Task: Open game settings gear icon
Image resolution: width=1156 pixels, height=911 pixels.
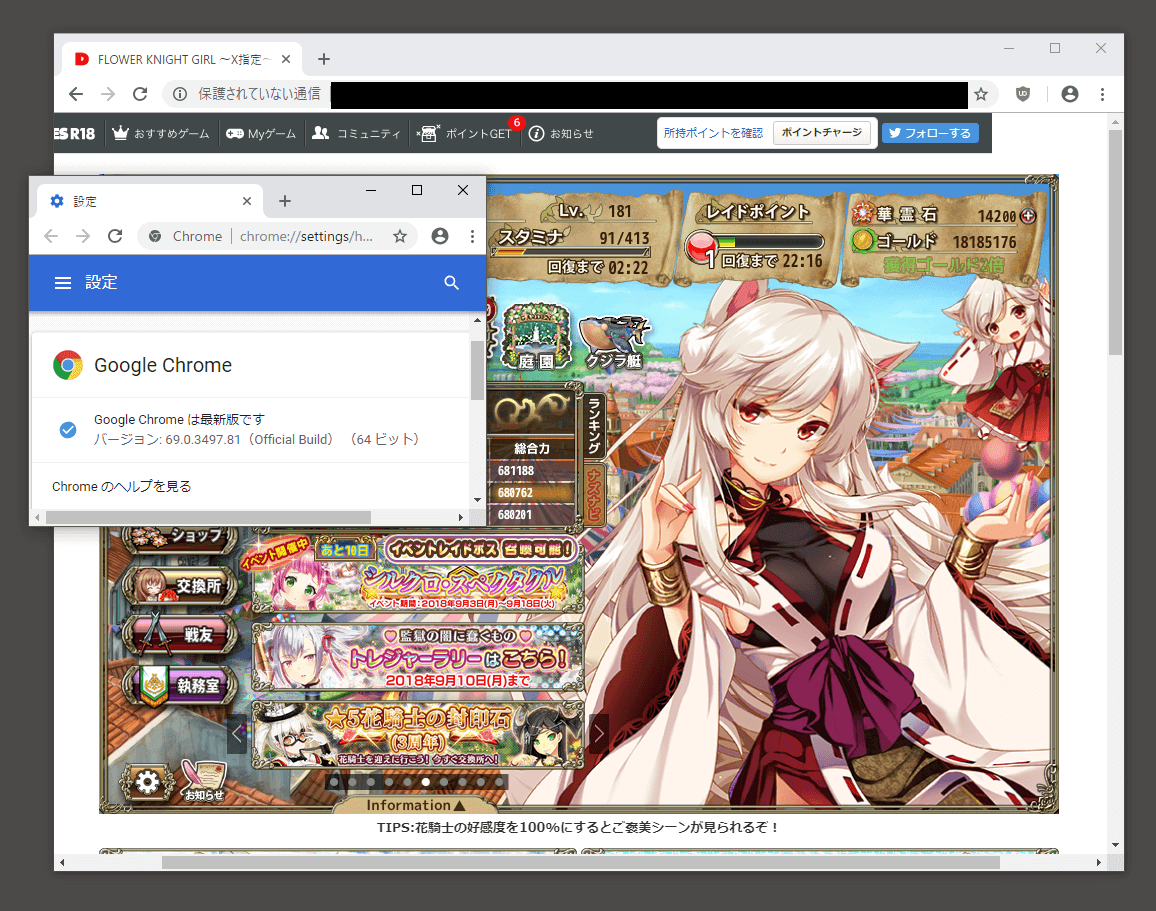Action: (x=147, y=782)
